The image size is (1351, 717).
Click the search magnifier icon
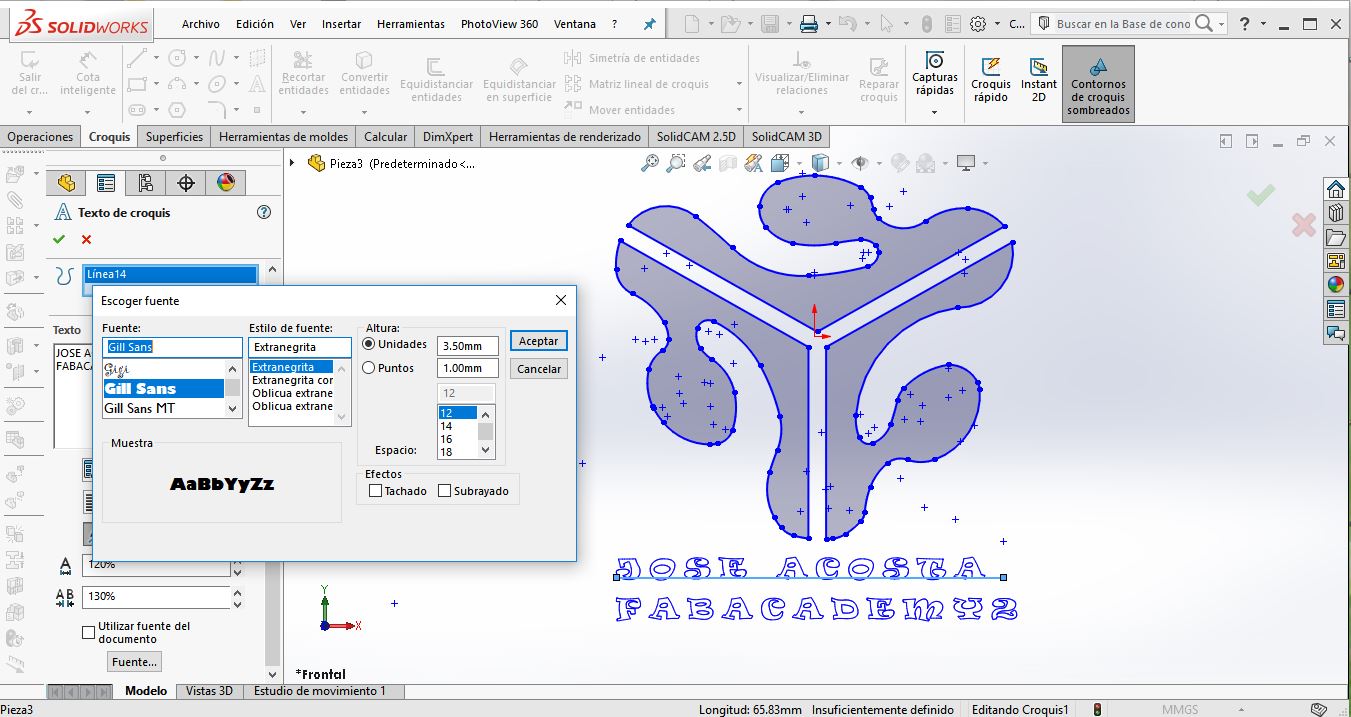point(1204,24)
